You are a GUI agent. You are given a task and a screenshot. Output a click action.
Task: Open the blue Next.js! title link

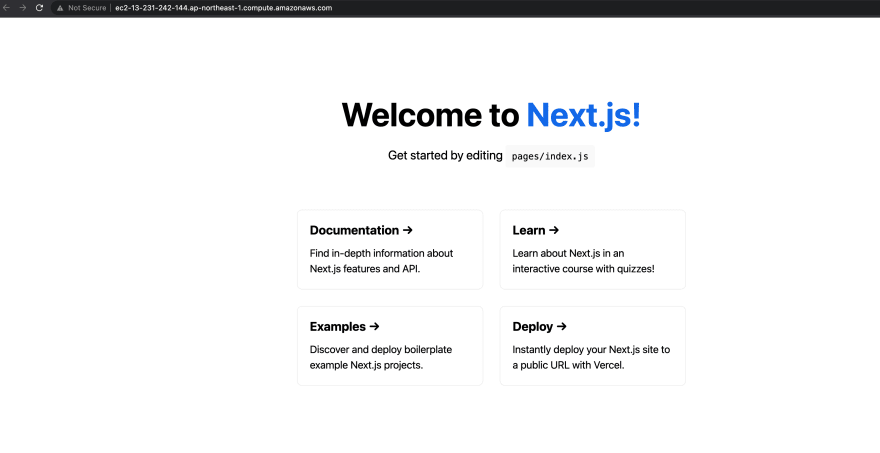(583, 115)
